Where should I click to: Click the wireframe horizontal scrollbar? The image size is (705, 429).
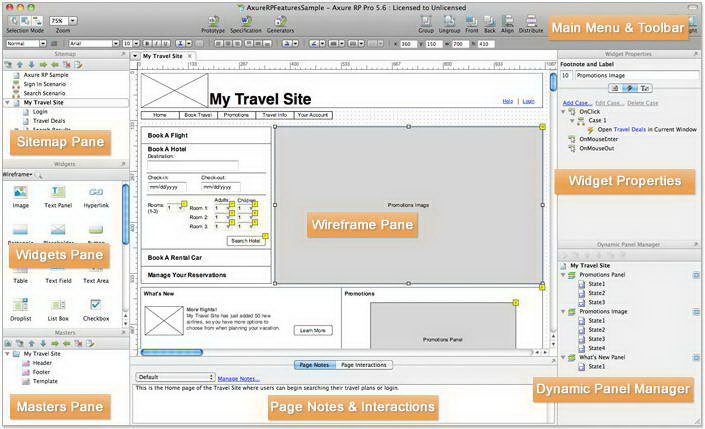point(172,352)
